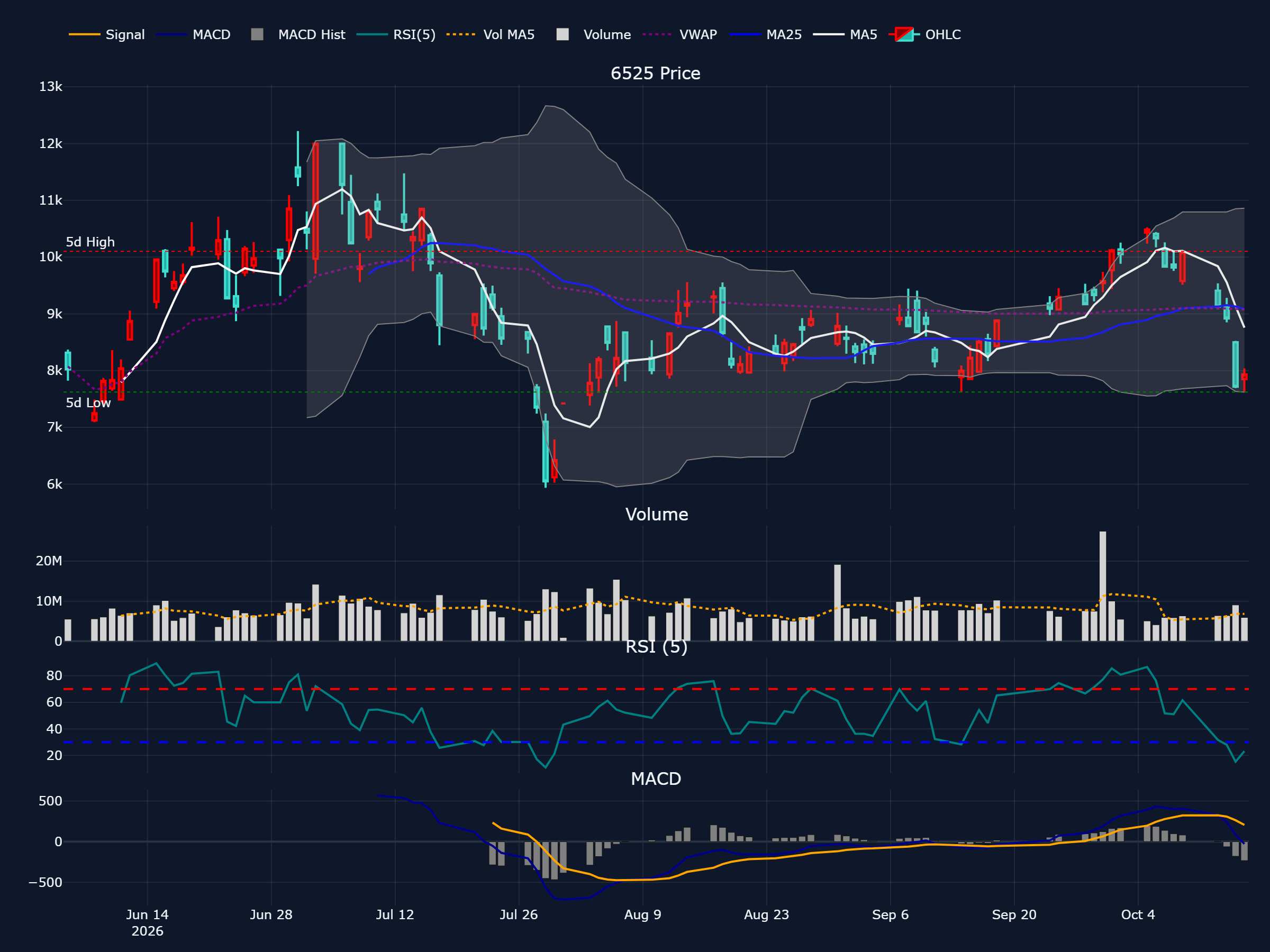
Task: Click the '10M' volume axis label
Action: [49, 601]
